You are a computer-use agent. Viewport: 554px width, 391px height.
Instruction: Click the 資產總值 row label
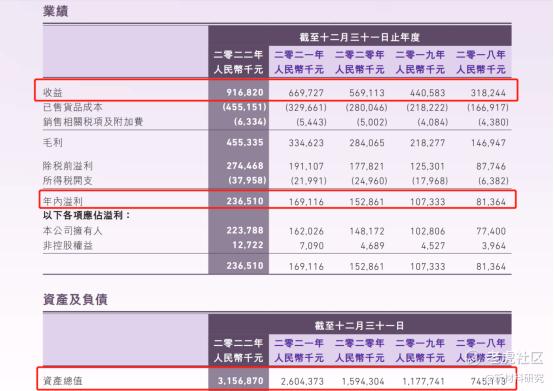pyautogui.click(x=63, y=381)
